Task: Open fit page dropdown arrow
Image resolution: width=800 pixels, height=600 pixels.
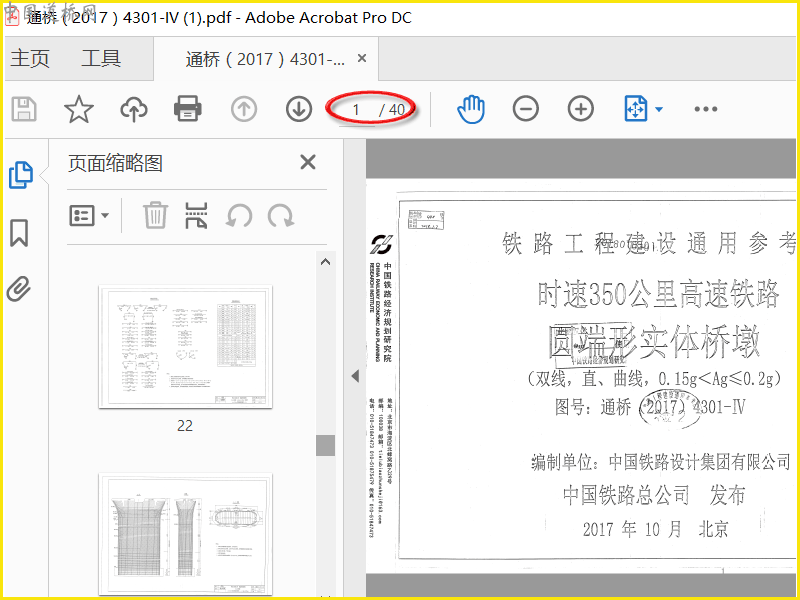Action: click(x=659, y=109)
